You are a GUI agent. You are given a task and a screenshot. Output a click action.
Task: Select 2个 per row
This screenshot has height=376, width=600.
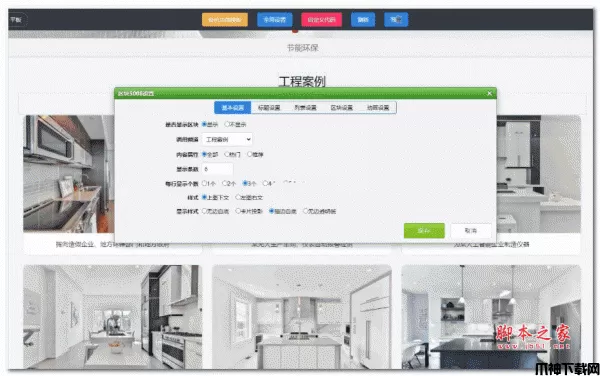225,183
